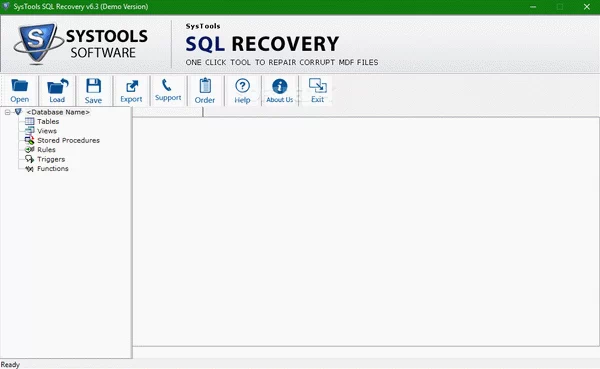Open the Order clipboard icon
600x369 pixels.
[205, 85]
